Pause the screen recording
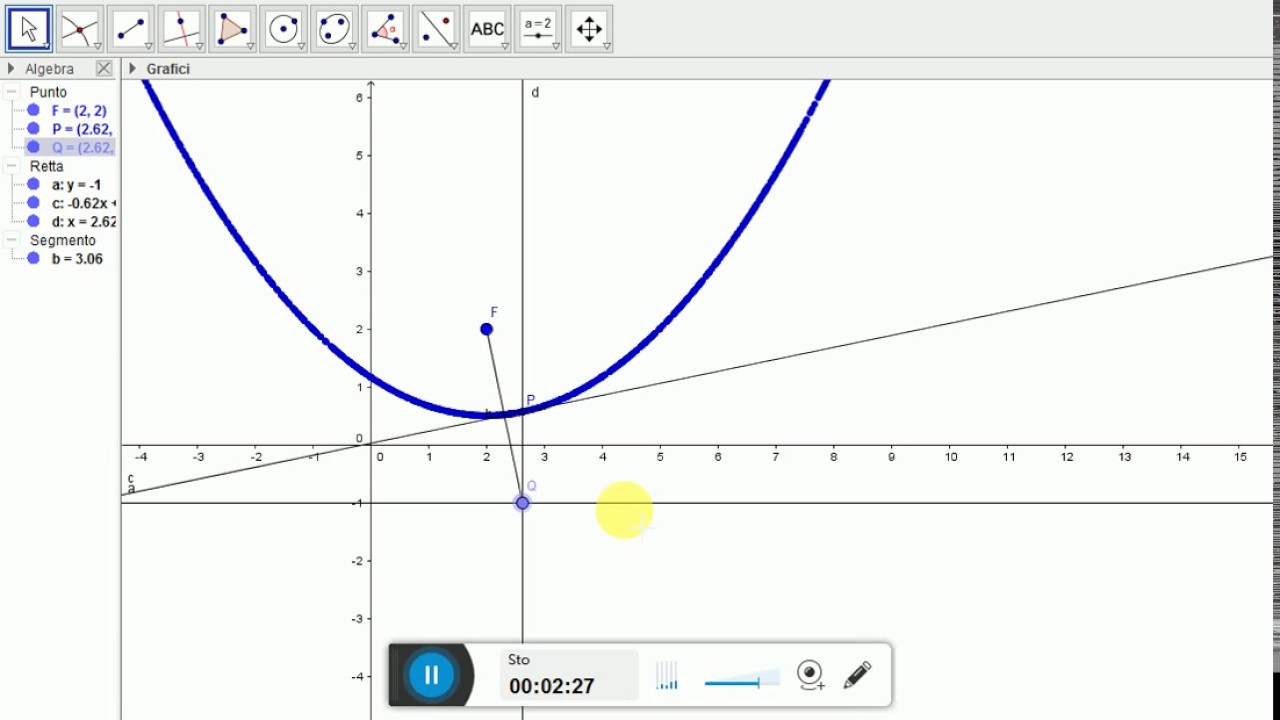Viewport: 1280px width, 720px height. pyautogui.click(x=431, y=675)
